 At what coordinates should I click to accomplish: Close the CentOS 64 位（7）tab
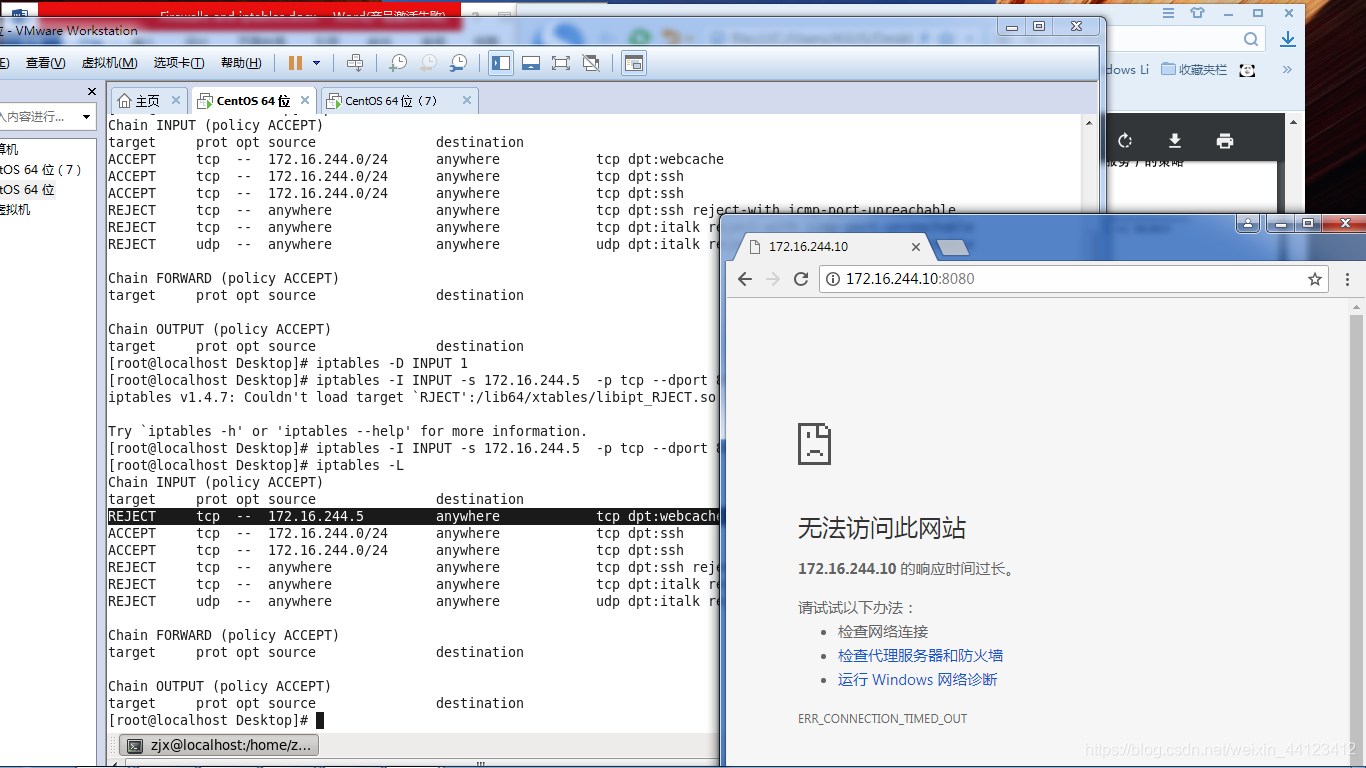click(x=466, y=100)
